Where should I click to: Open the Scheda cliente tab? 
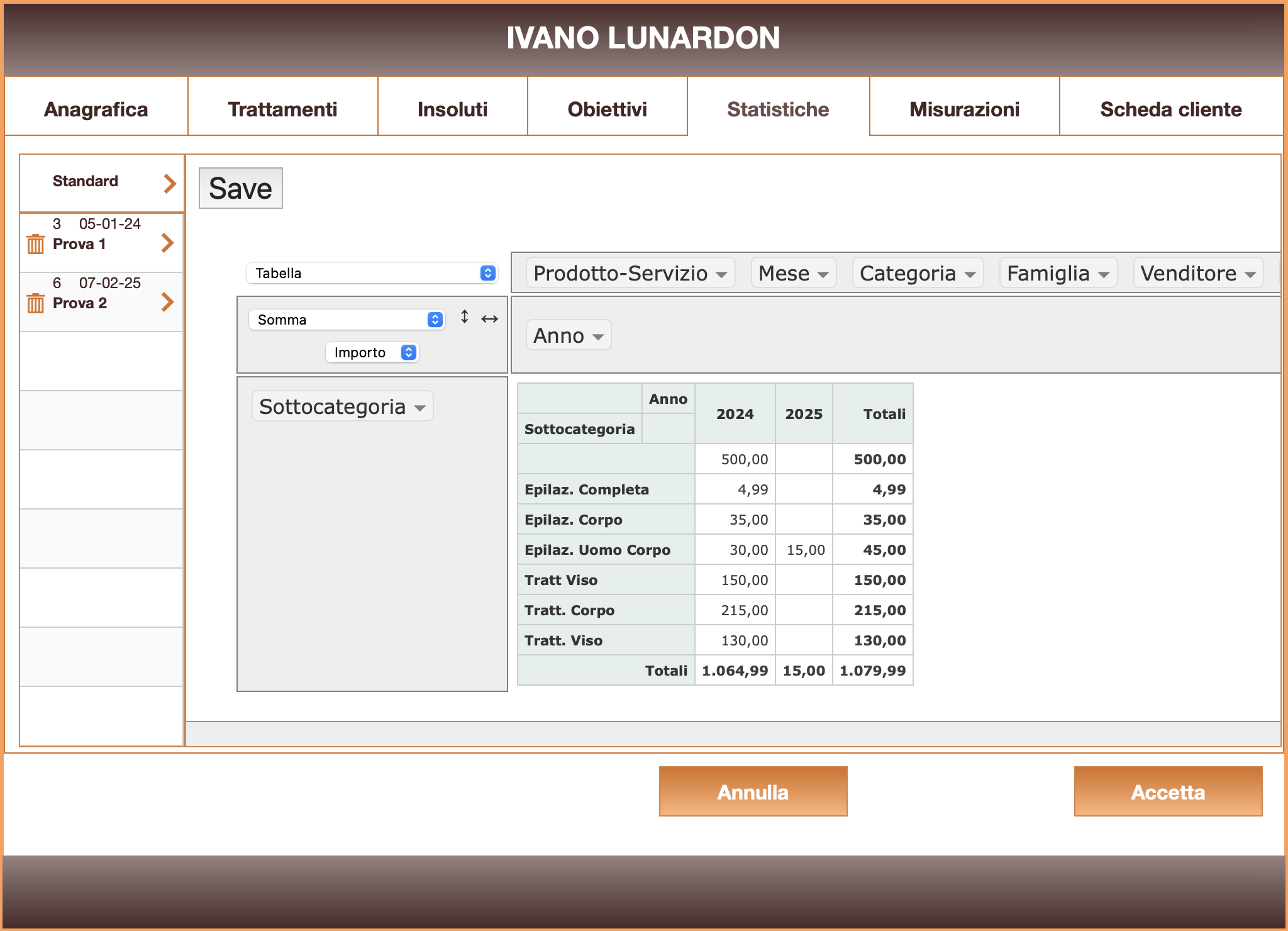(1170, 109)
